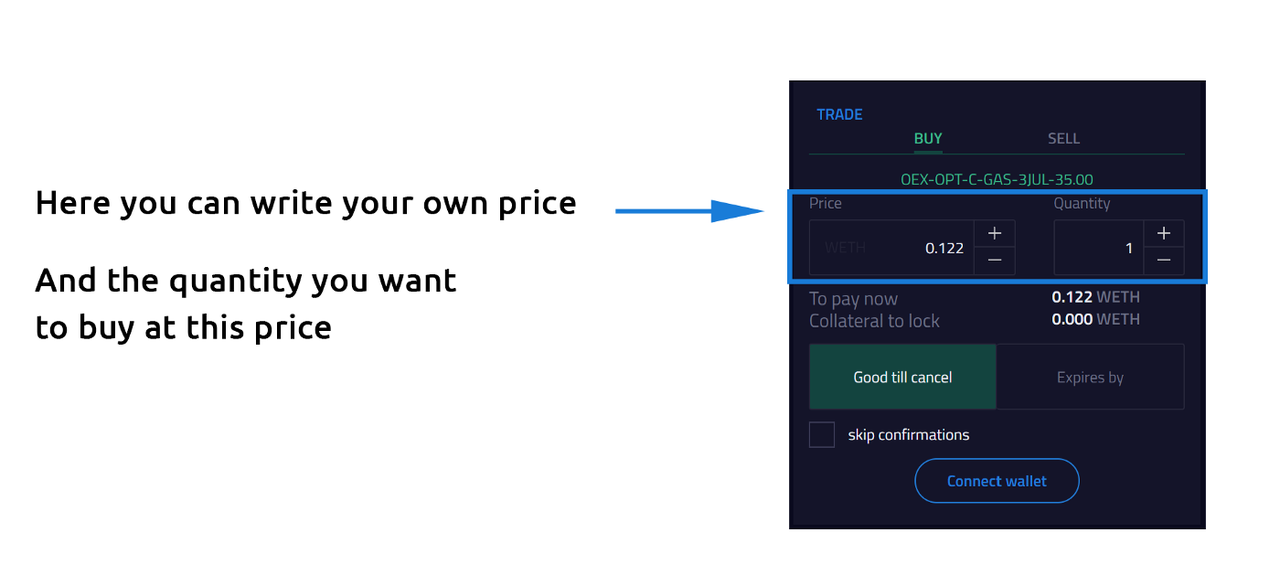This screenshot has width=1280, height=586.
Task: Click the Collateral to lock value 0.000 WETH
Action: click(1096, 319)
